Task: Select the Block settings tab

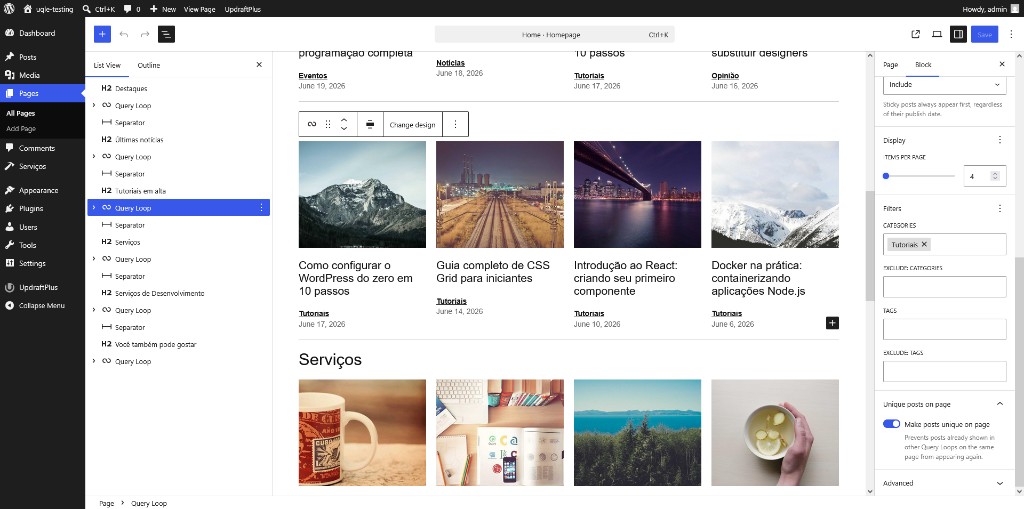Action: click(923, 64)
